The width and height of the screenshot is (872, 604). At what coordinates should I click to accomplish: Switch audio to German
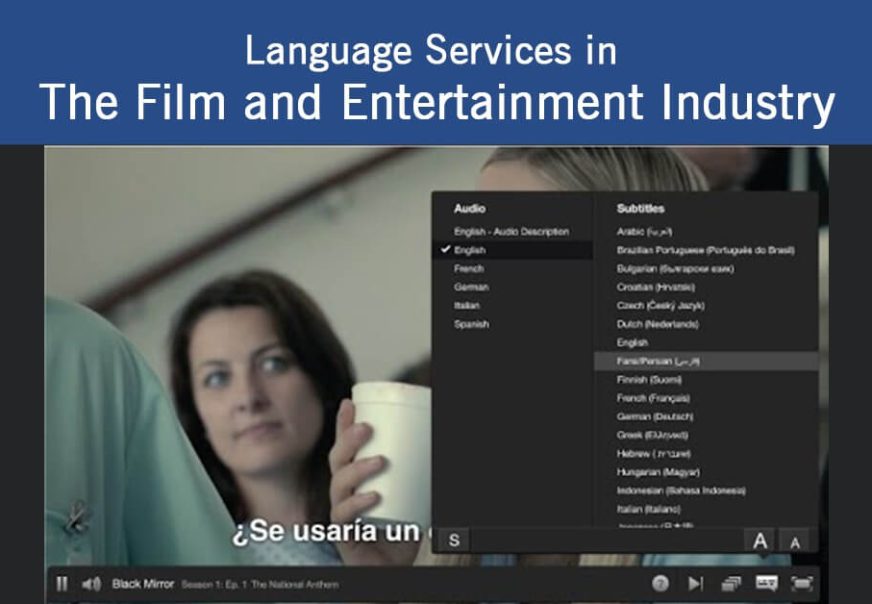471,287
